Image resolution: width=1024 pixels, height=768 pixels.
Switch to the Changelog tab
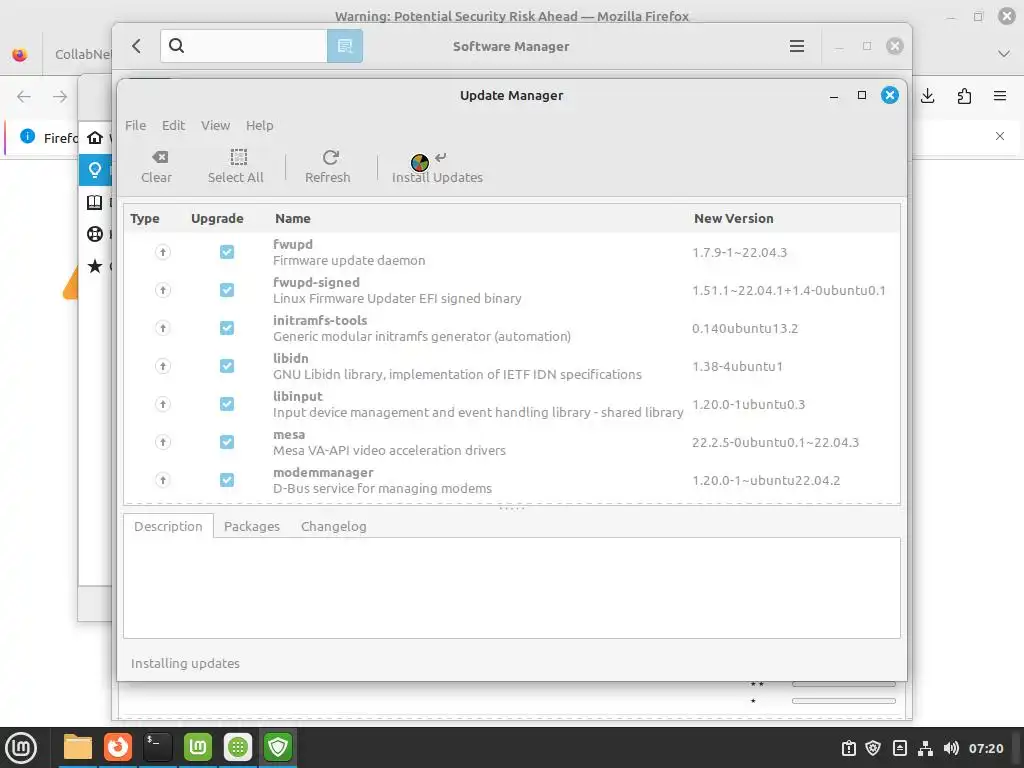[334, 526]
